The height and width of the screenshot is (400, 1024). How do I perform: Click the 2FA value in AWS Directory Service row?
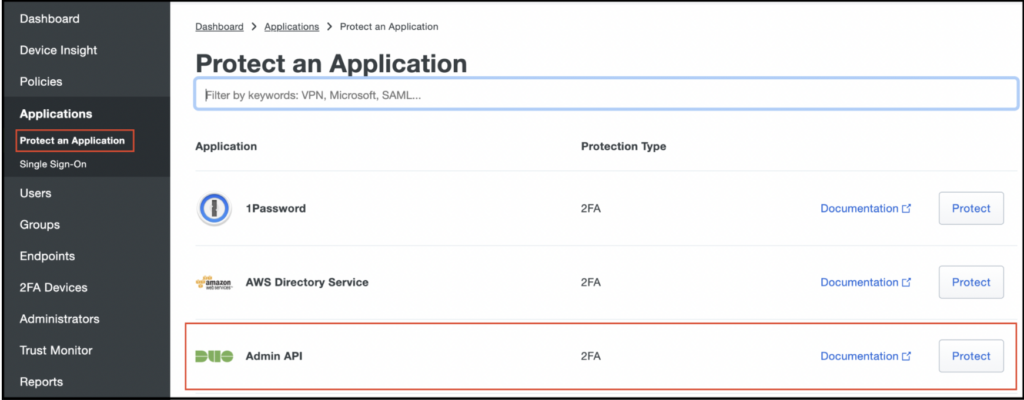coord(590,282)
